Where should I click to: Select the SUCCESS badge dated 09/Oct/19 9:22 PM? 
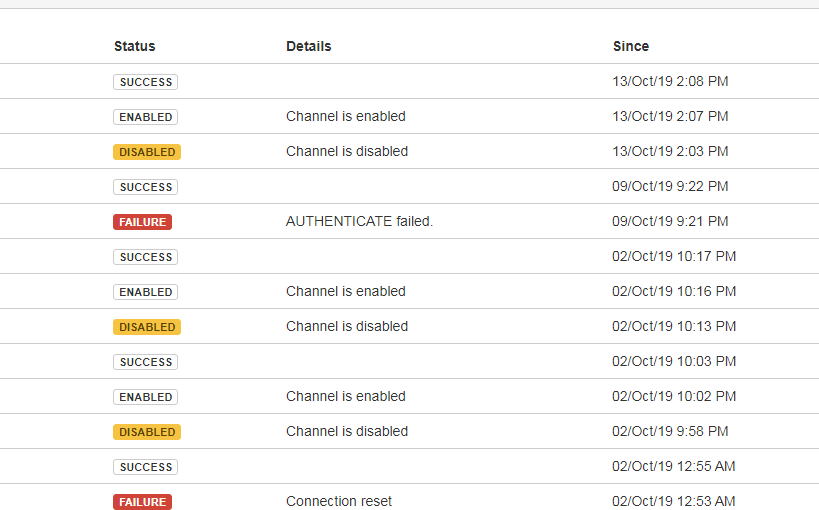146,187
